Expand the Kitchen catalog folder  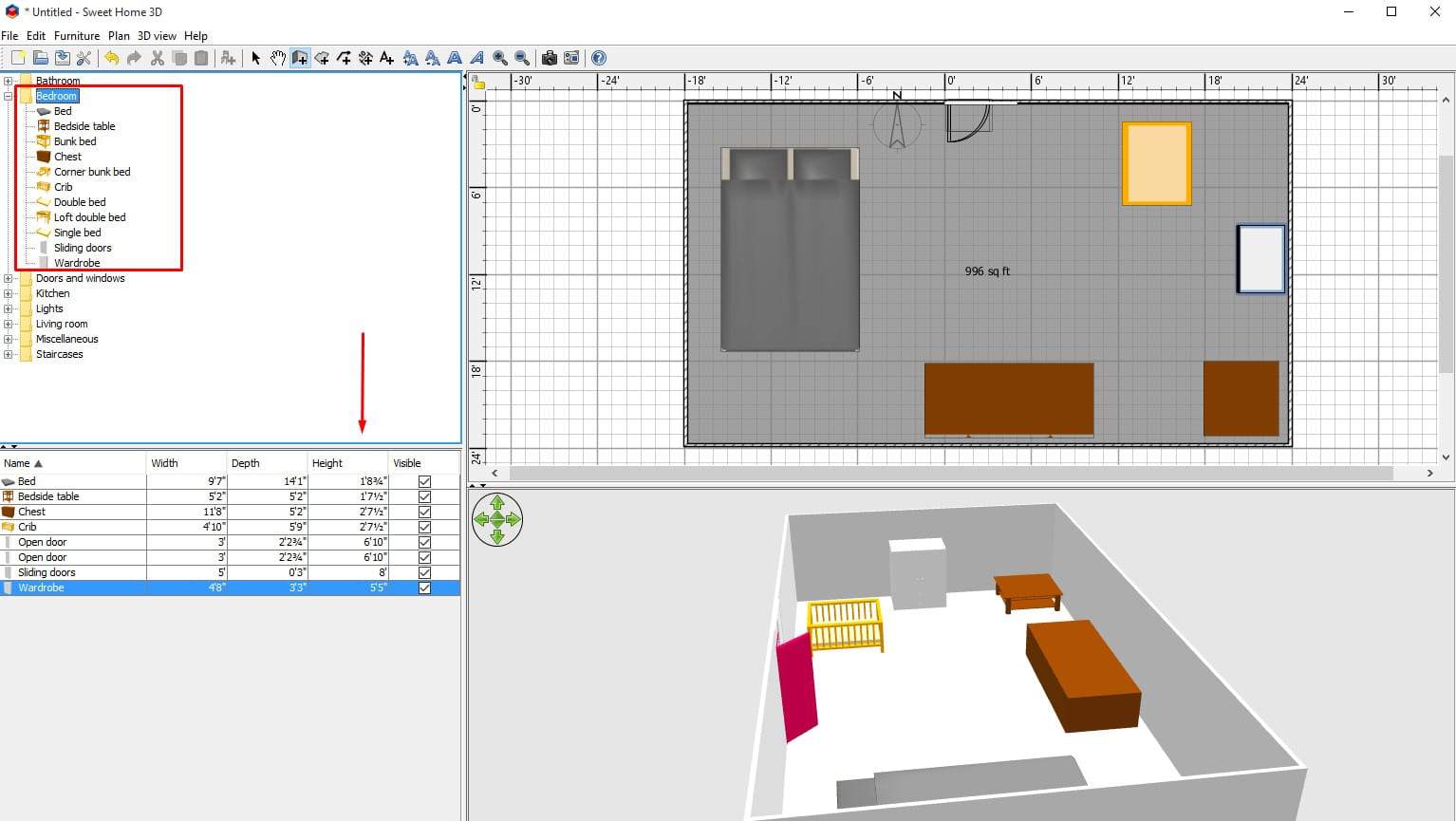[x=9, y=293]
